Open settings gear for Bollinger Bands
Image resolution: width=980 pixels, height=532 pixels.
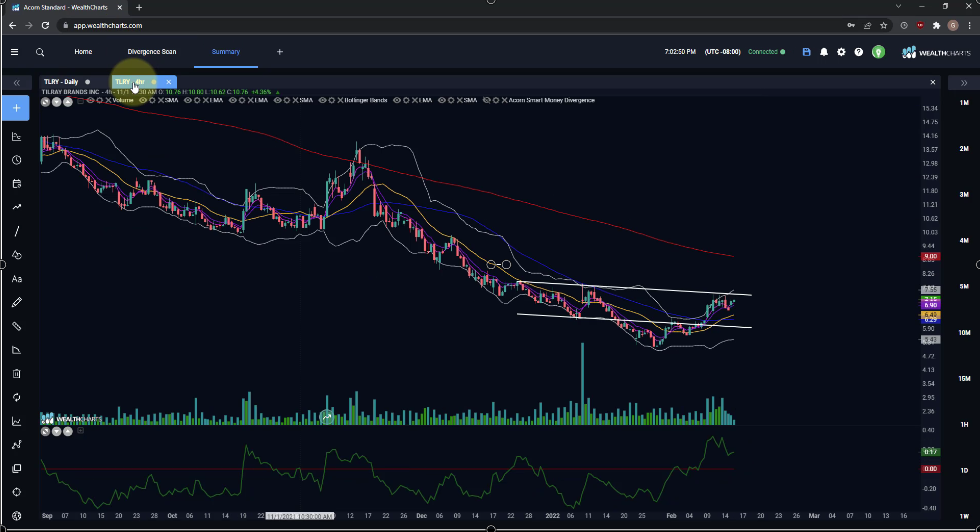tap(332, 100)
